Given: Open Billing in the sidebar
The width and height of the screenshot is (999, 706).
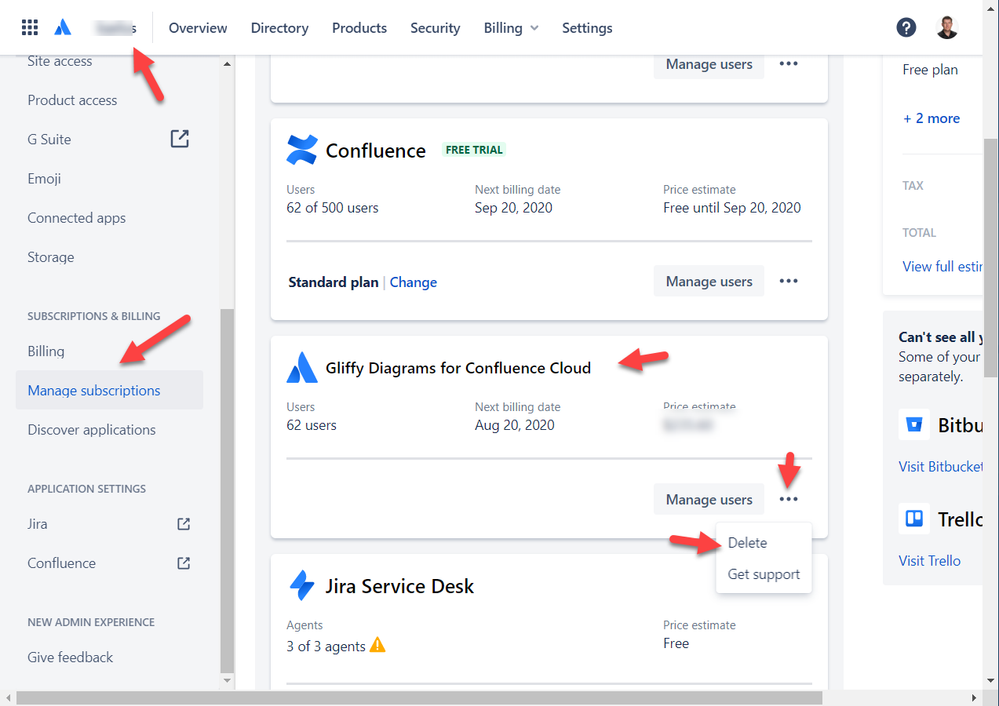Looking at the screenshot, I should [x=46, y=351].
